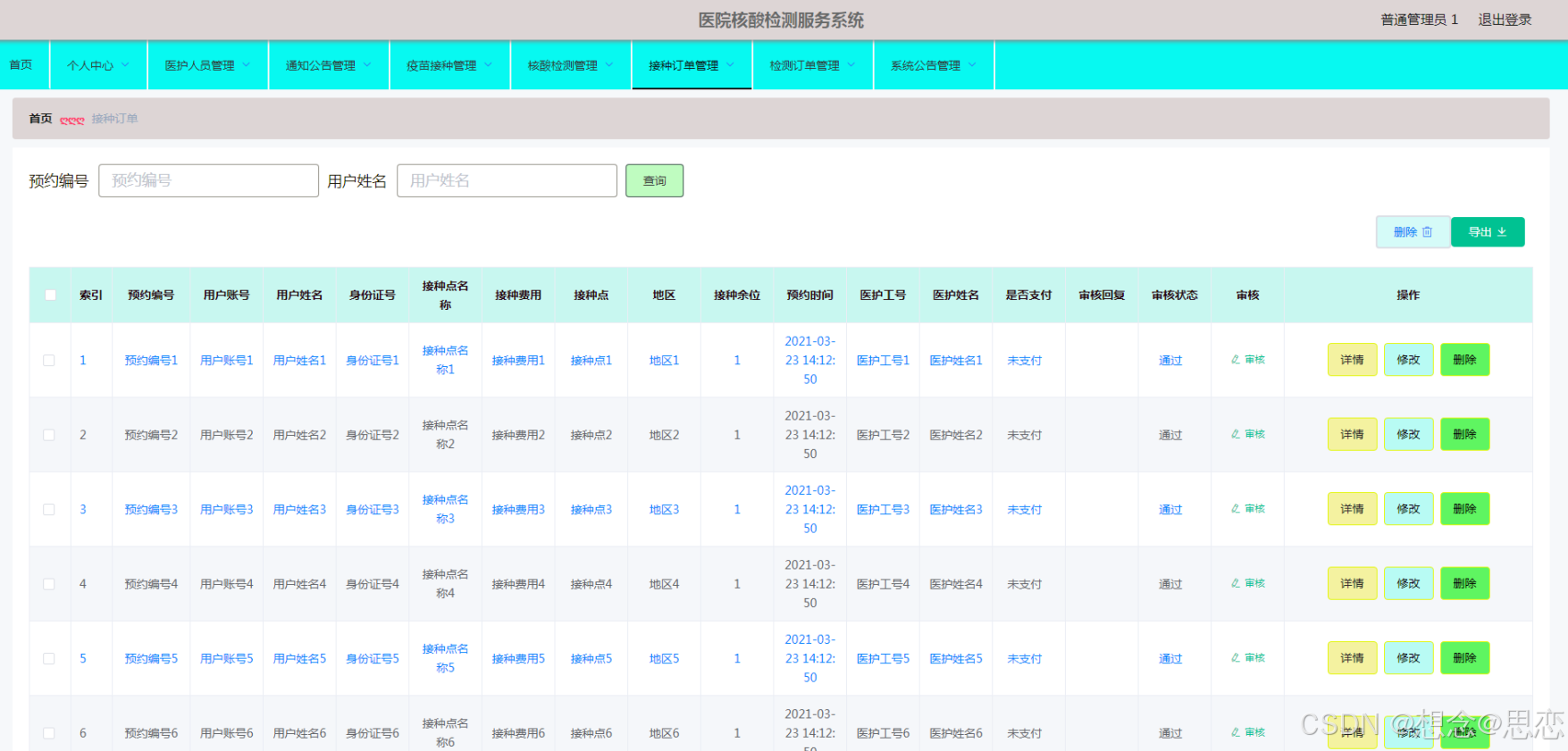Click 详情 button for row 预约编号2
Image resolution: width=1568 pixels, height=751 pixels.
(x=1352, y=434)
